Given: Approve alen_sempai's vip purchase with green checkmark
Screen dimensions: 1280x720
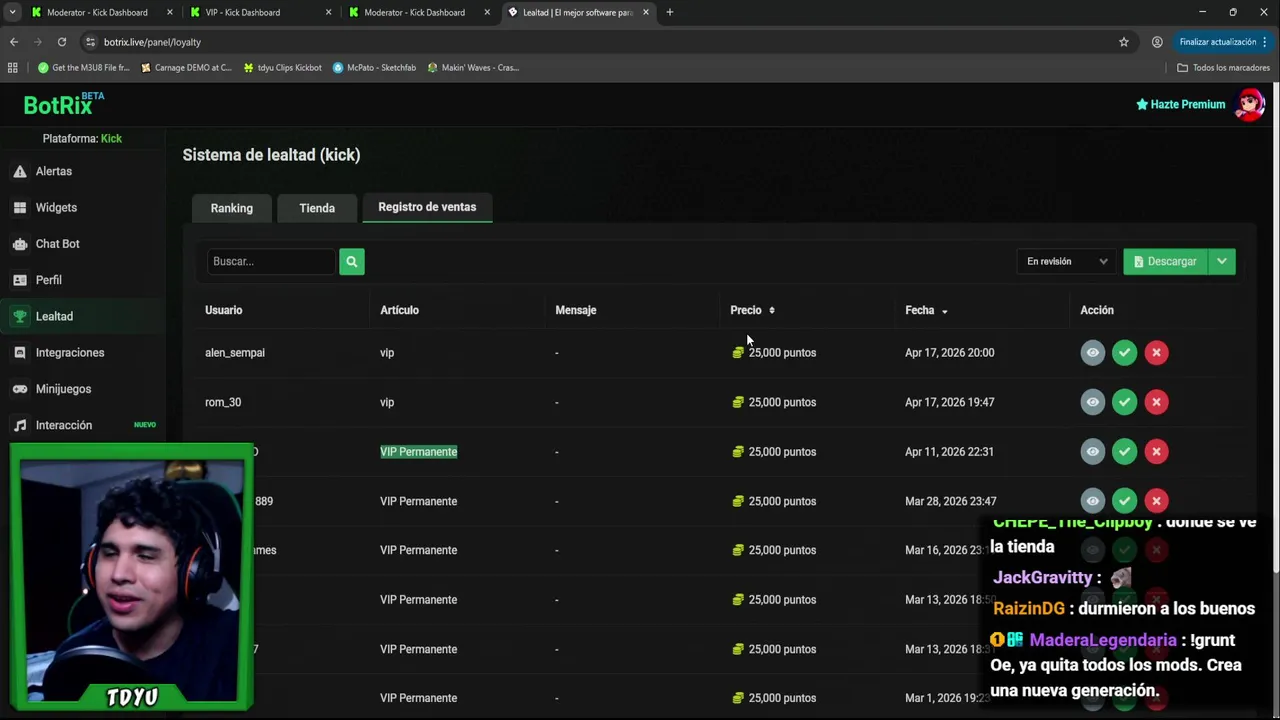Looking at the screenshot, I should (1124, 353).
